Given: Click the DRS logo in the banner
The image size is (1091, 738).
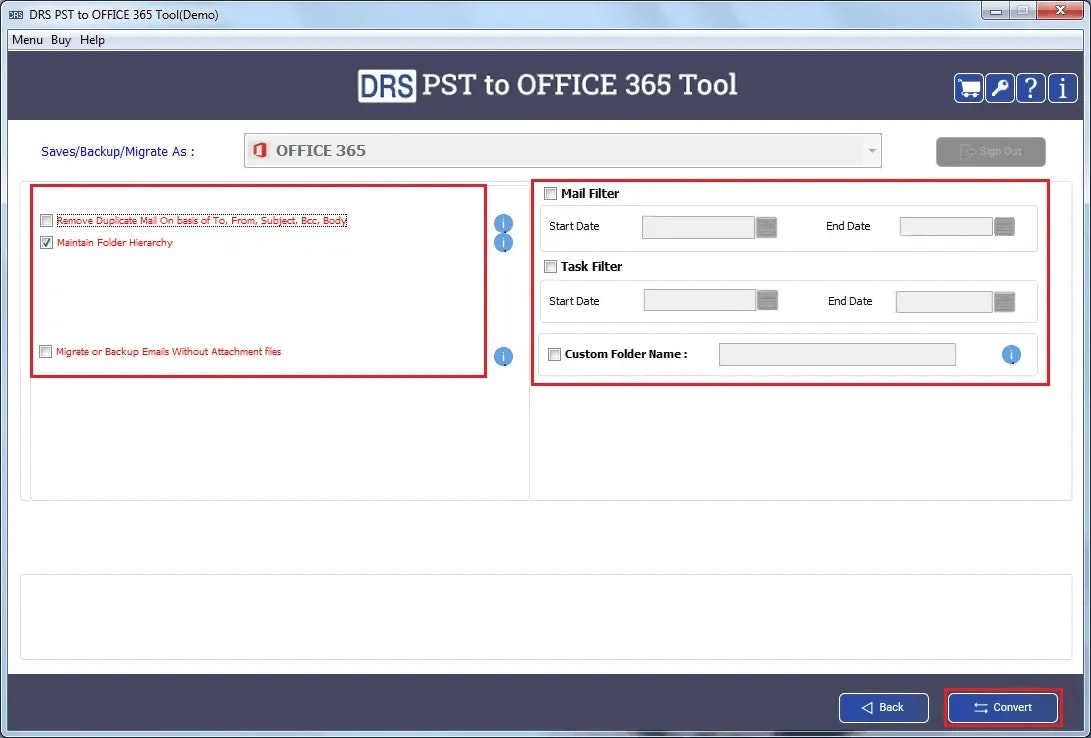Looking at the screenshot, I should (387, 86).
